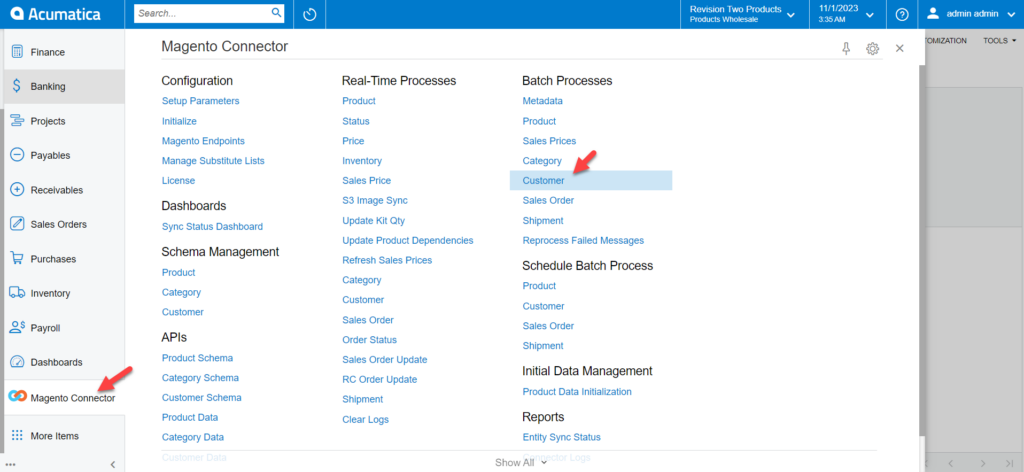The width and height of the screenshot is (1024, 472).
Task: Open the Order Status link
Action: click(369, 339)
